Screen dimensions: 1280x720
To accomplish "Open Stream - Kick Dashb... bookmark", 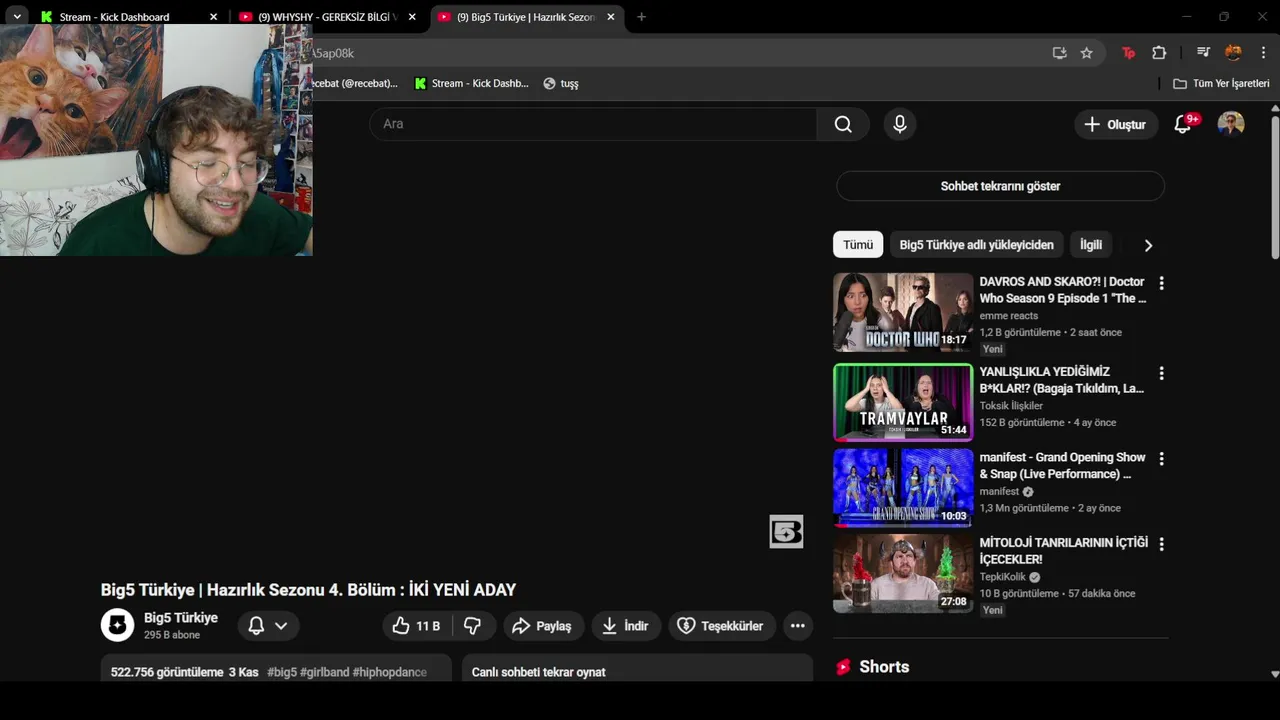I will pos(471,84).
